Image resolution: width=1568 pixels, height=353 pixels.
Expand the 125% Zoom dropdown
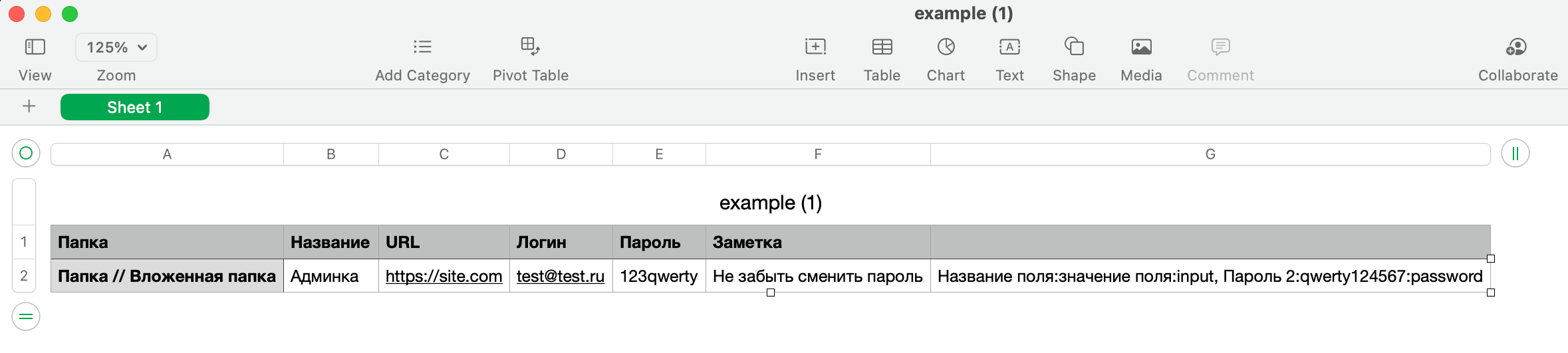tap(116, 48)
